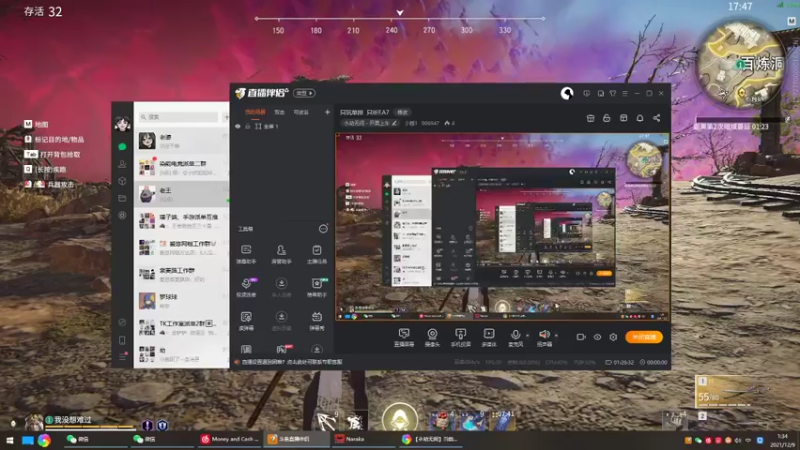This screenshot has height=450, width=800.
Task: Add a new scene with plus icon
Action: click(327, 112)
